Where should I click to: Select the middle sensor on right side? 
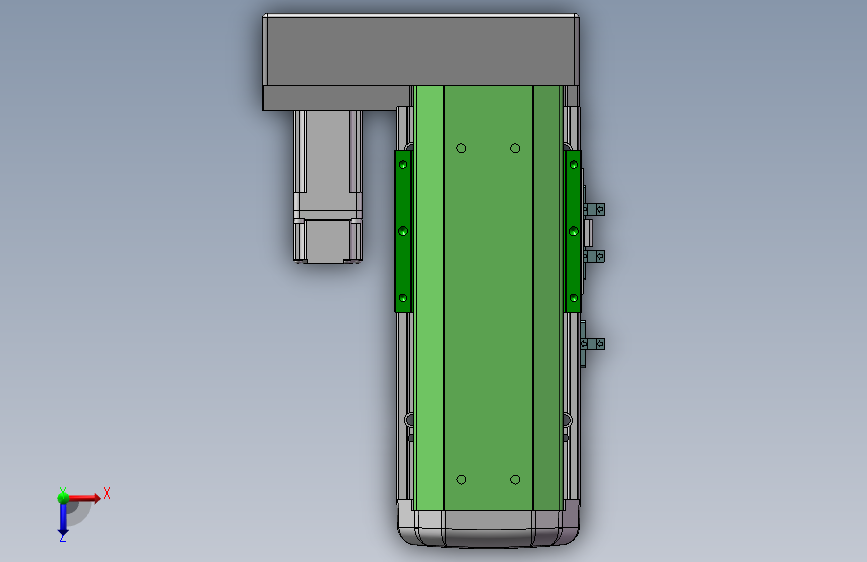click(x=594, y=256)
